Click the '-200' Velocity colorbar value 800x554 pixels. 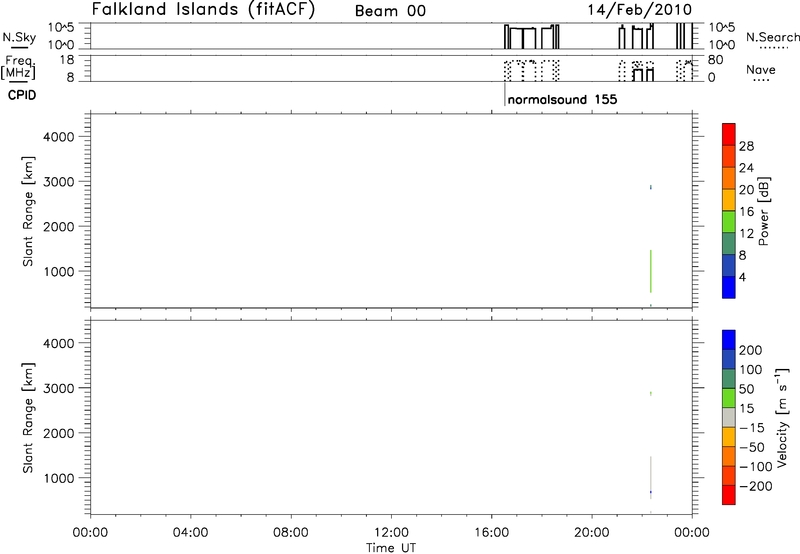pos(756,486)
